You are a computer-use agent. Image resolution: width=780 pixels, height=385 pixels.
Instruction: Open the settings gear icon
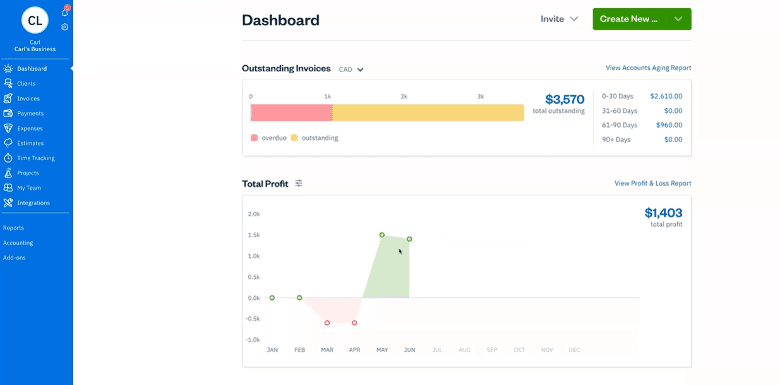tap(65, 27)
